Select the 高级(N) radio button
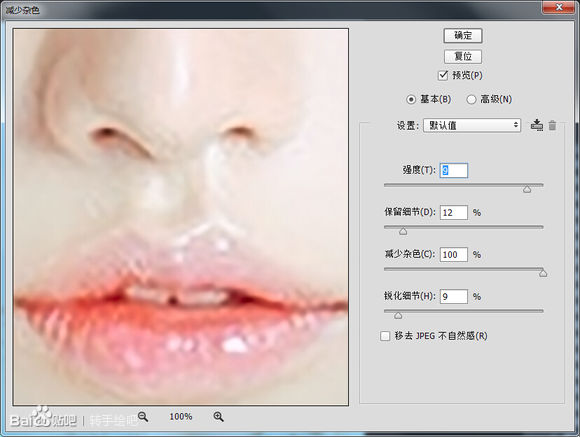 [471, 100]
